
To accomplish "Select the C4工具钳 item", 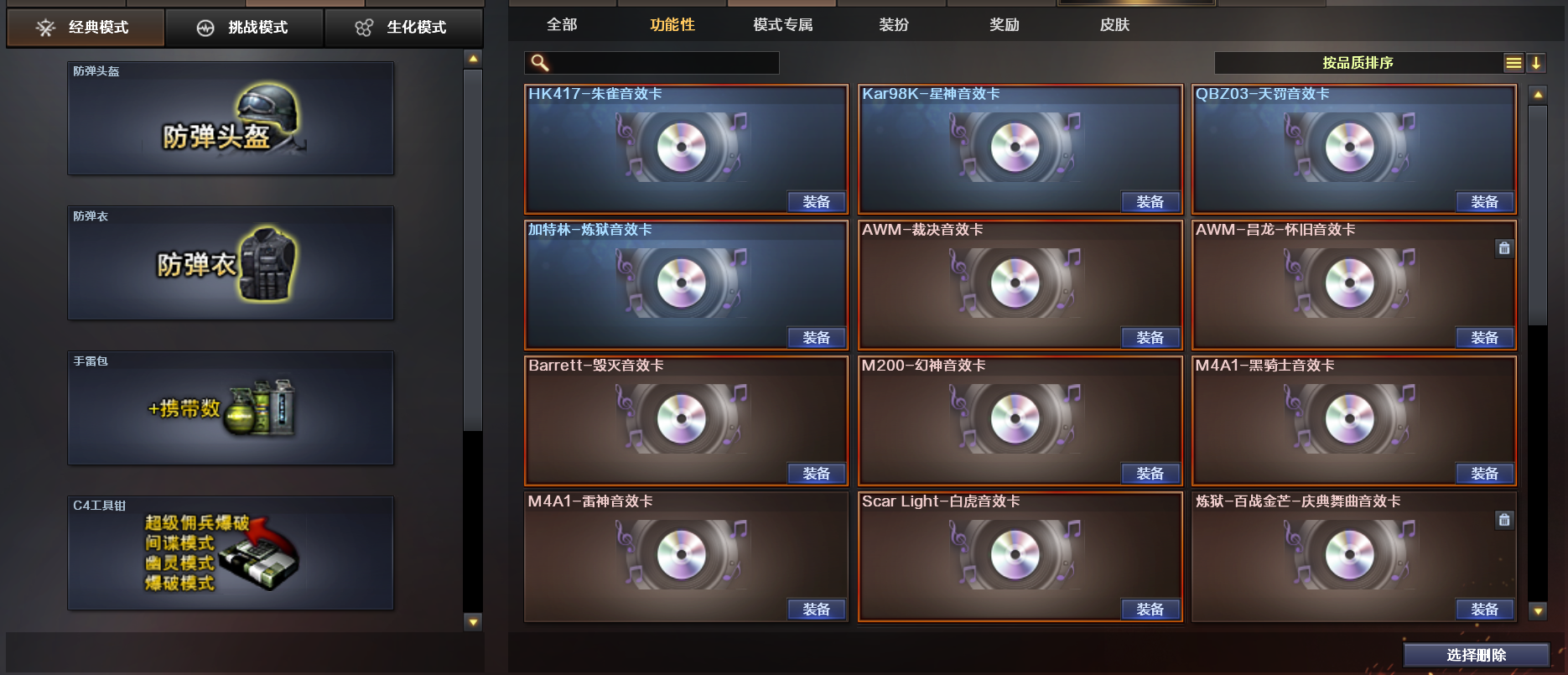I will (231, 553).
